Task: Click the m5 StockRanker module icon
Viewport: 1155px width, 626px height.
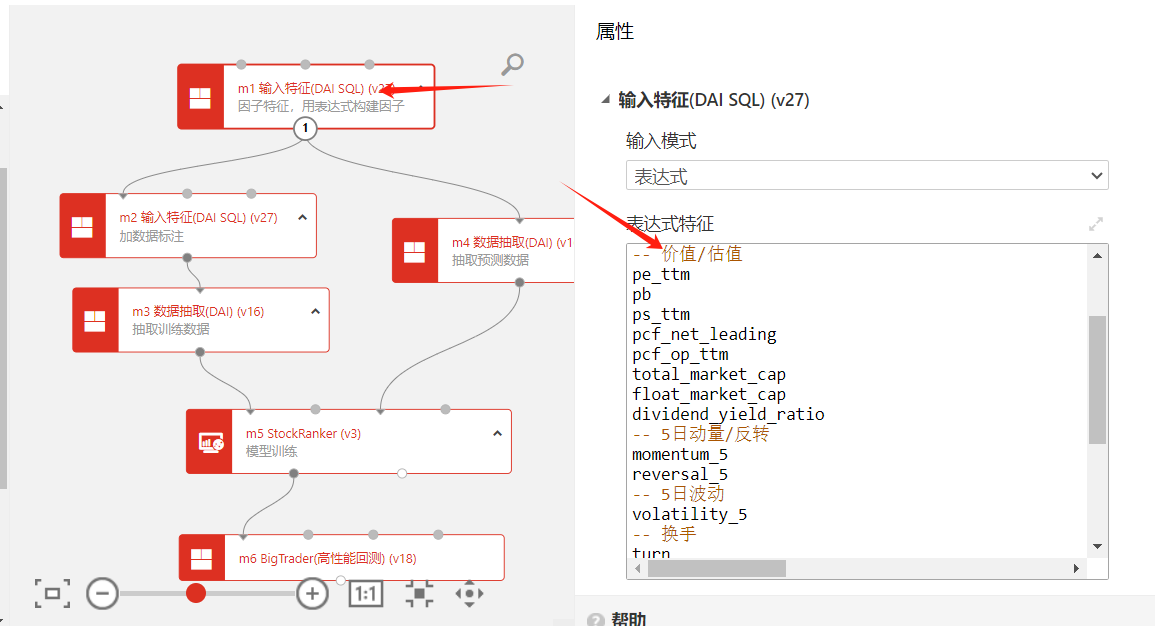Action: [x=210, y=441]
